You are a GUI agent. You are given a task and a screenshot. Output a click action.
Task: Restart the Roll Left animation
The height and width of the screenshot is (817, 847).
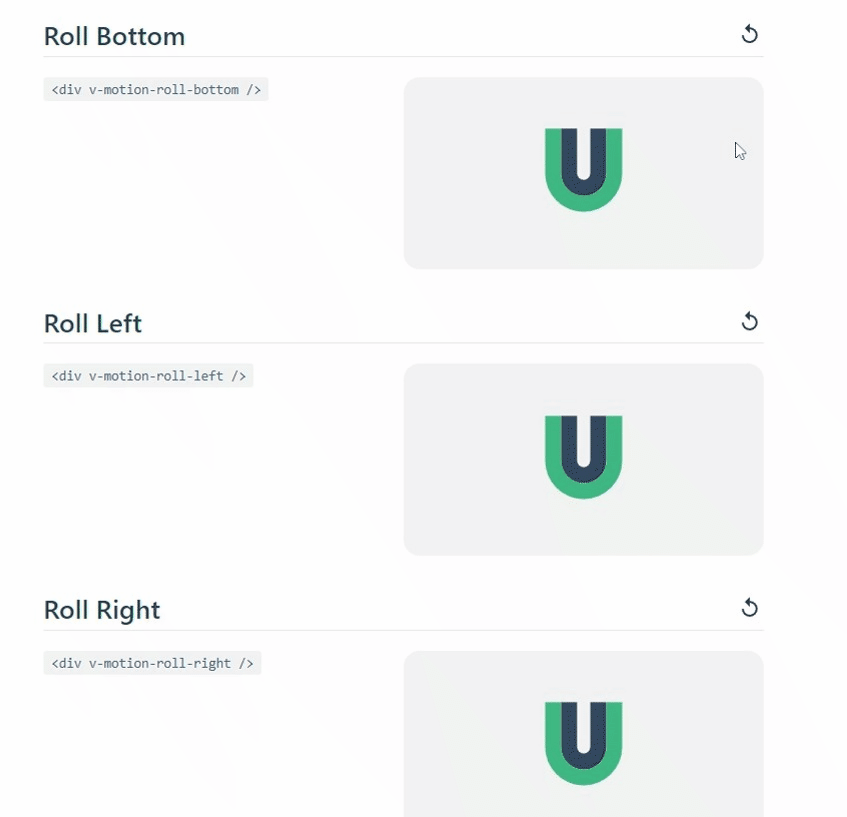tap(749, 321)
